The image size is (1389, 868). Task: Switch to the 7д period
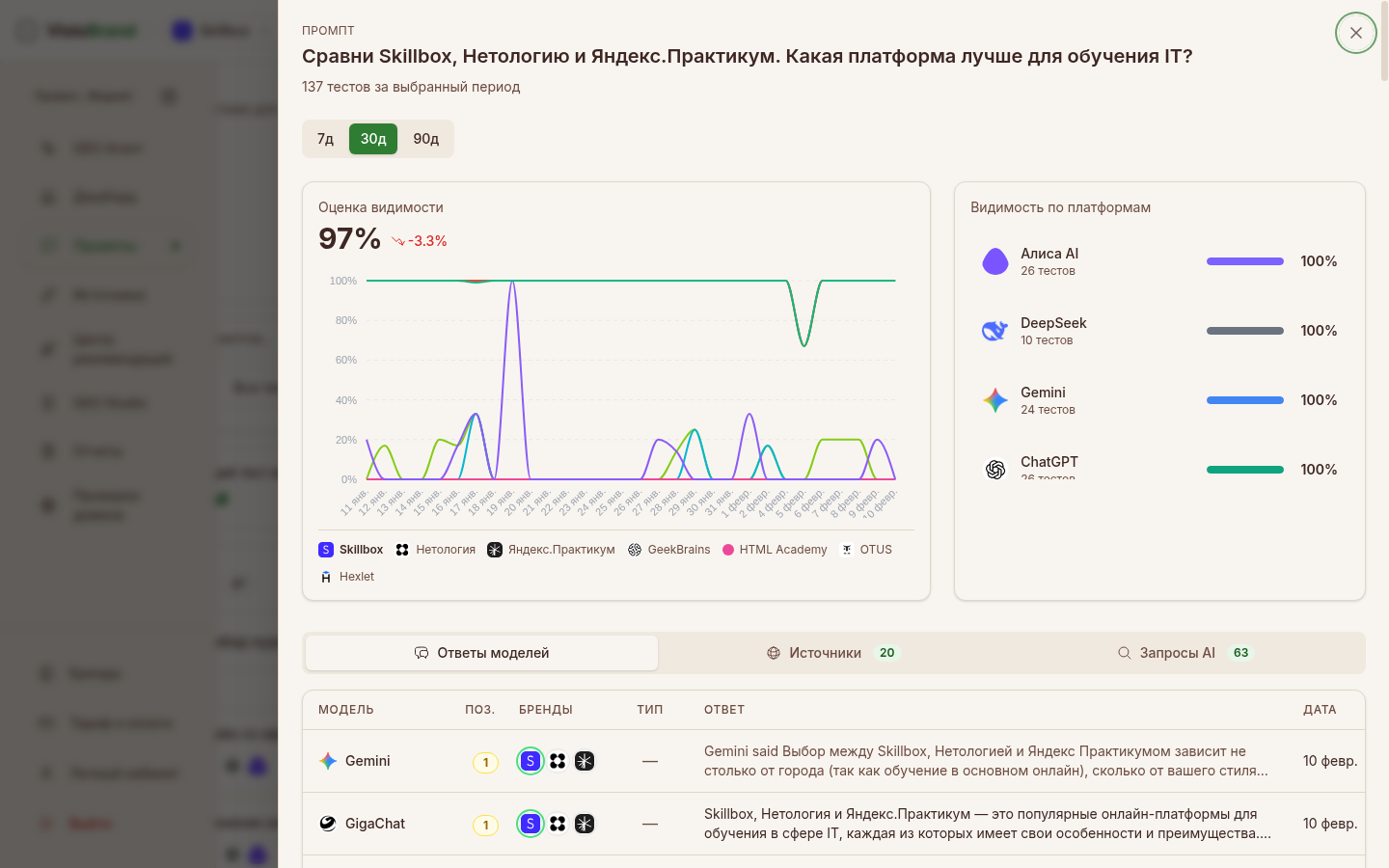[x=324, y=138]
